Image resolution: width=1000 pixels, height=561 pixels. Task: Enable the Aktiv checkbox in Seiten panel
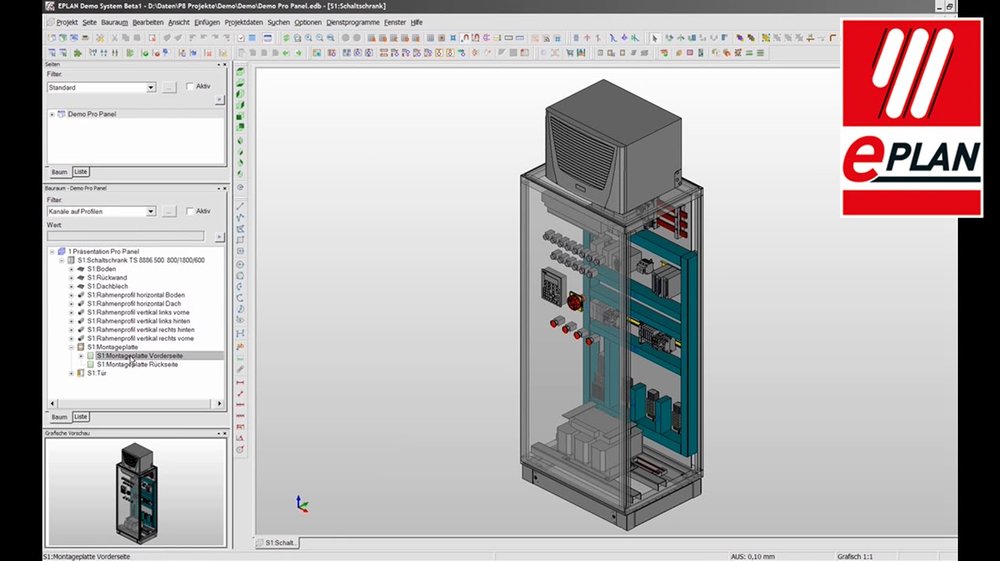tap(190, 87)
